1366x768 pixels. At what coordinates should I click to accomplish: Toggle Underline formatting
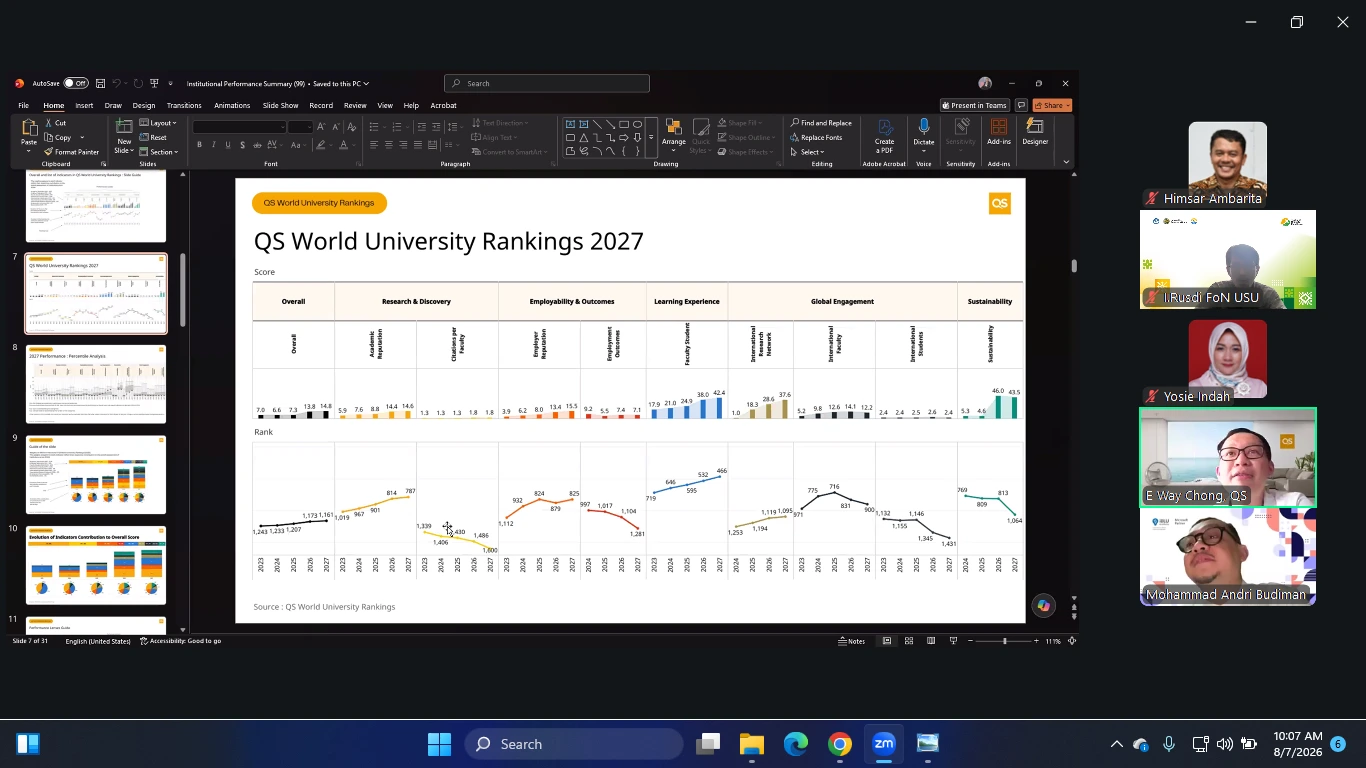(x=227, y=145)
